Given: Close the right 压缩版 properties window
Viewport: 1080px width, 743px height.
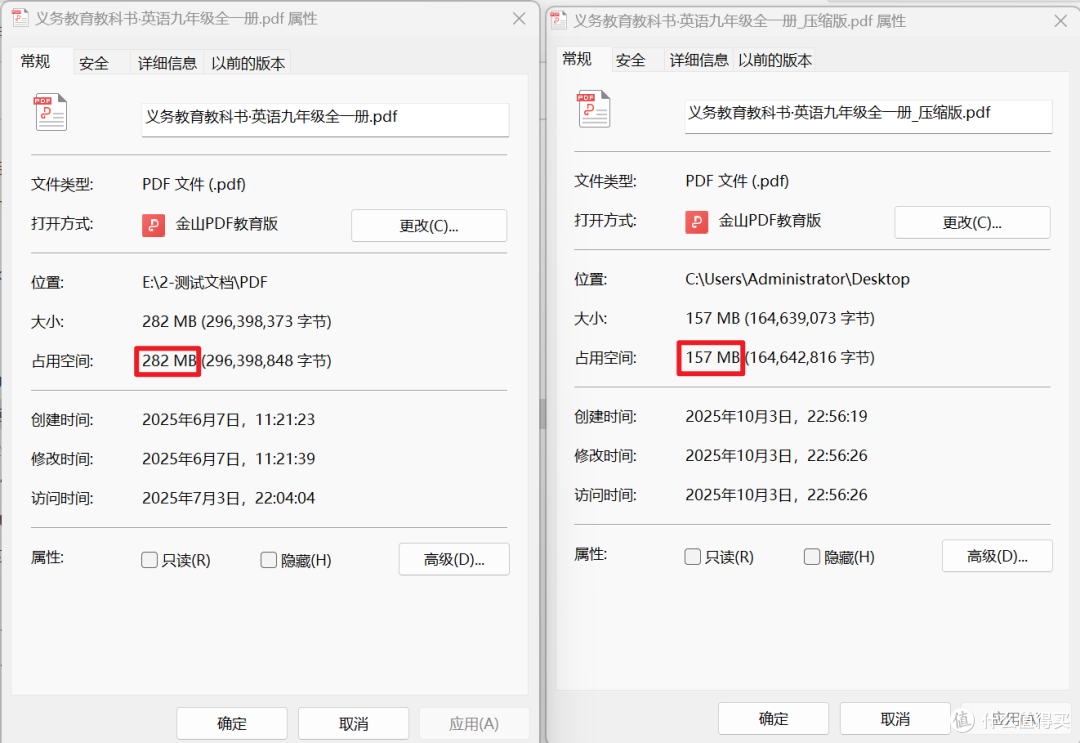Looking at the screenshot, I should [1061, 21].
